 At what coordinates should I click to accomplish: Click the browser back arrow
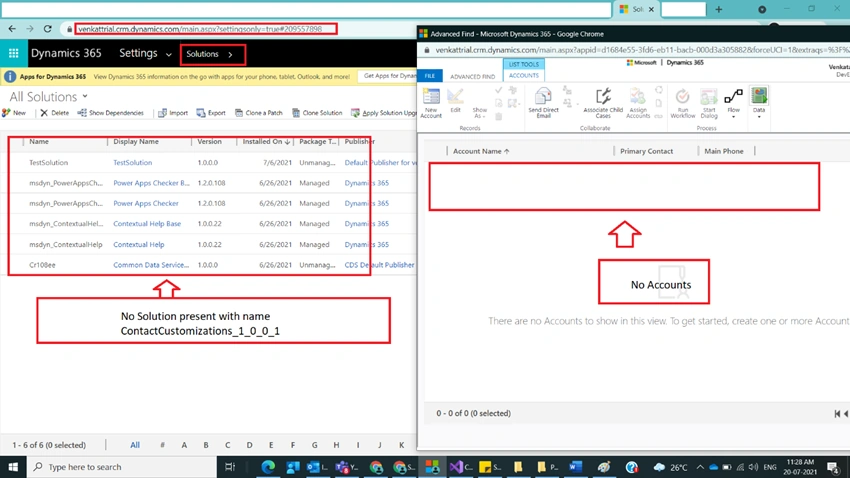tap(12, 29)
